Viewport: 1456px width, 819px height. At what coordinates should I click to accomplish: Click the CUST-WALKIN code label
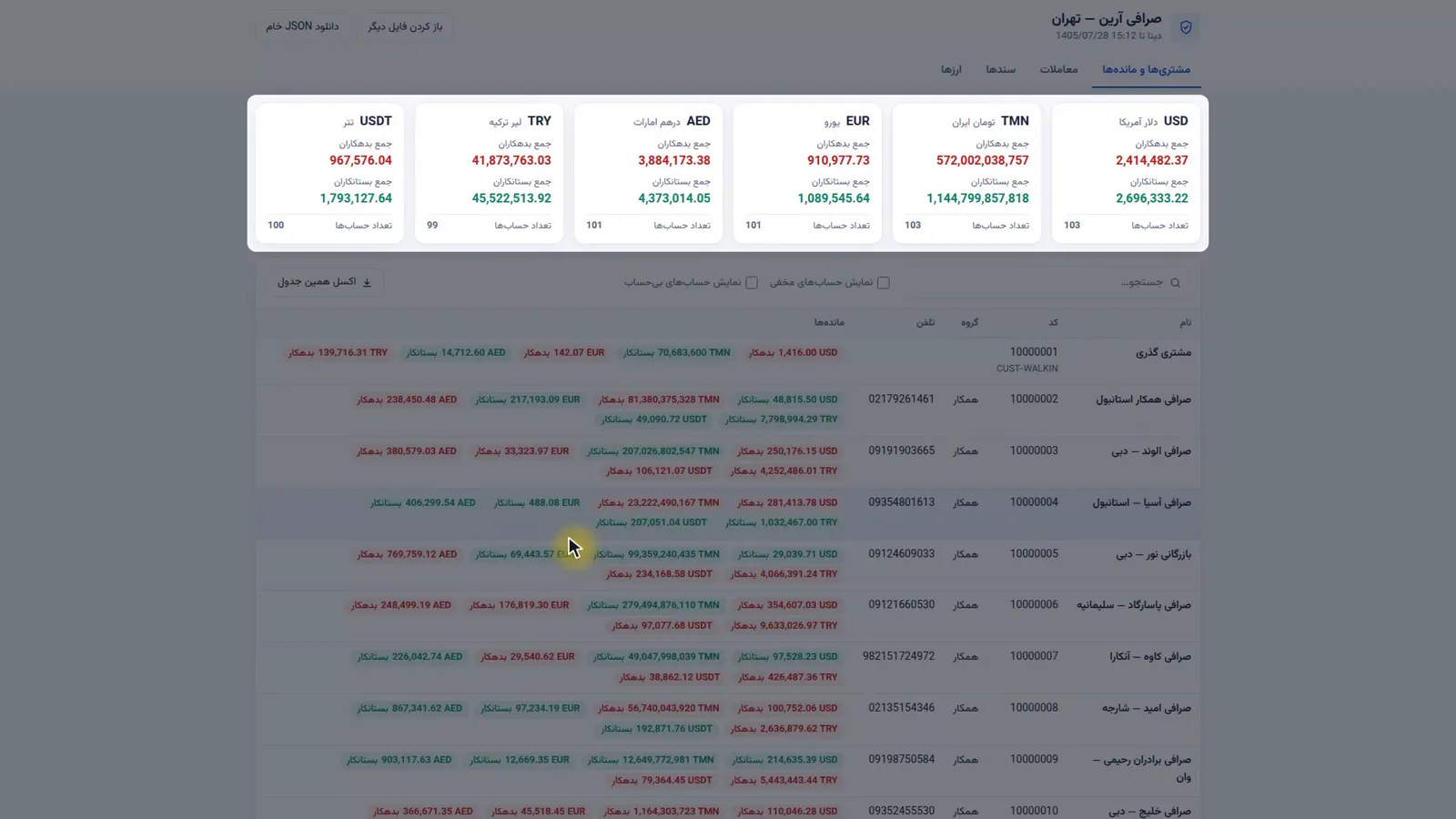click(x=1027, y=369)
